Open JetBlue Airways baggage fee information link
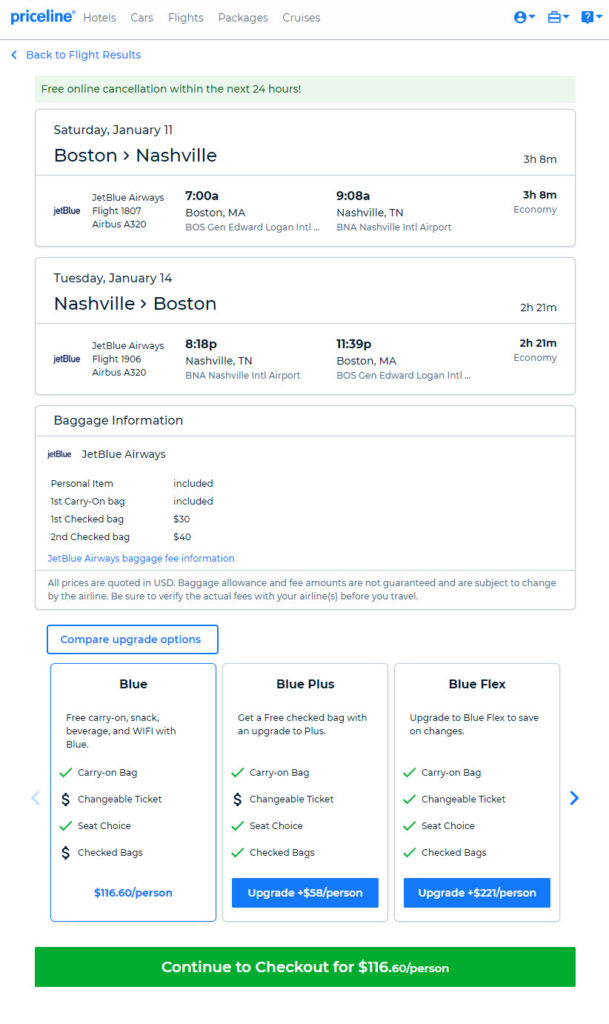 (x=141, y=558)
